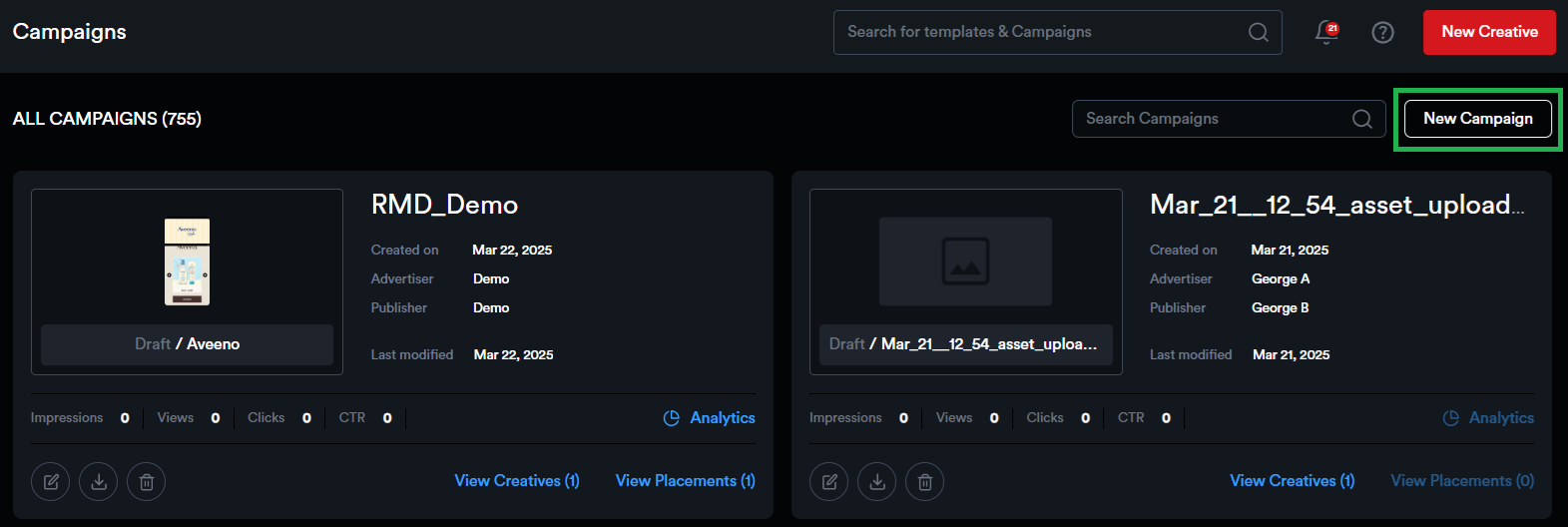Delete the Mar_21 asset upload campaign
Image resolution: width=1568 pixels, height=527 pixels.
925,482
